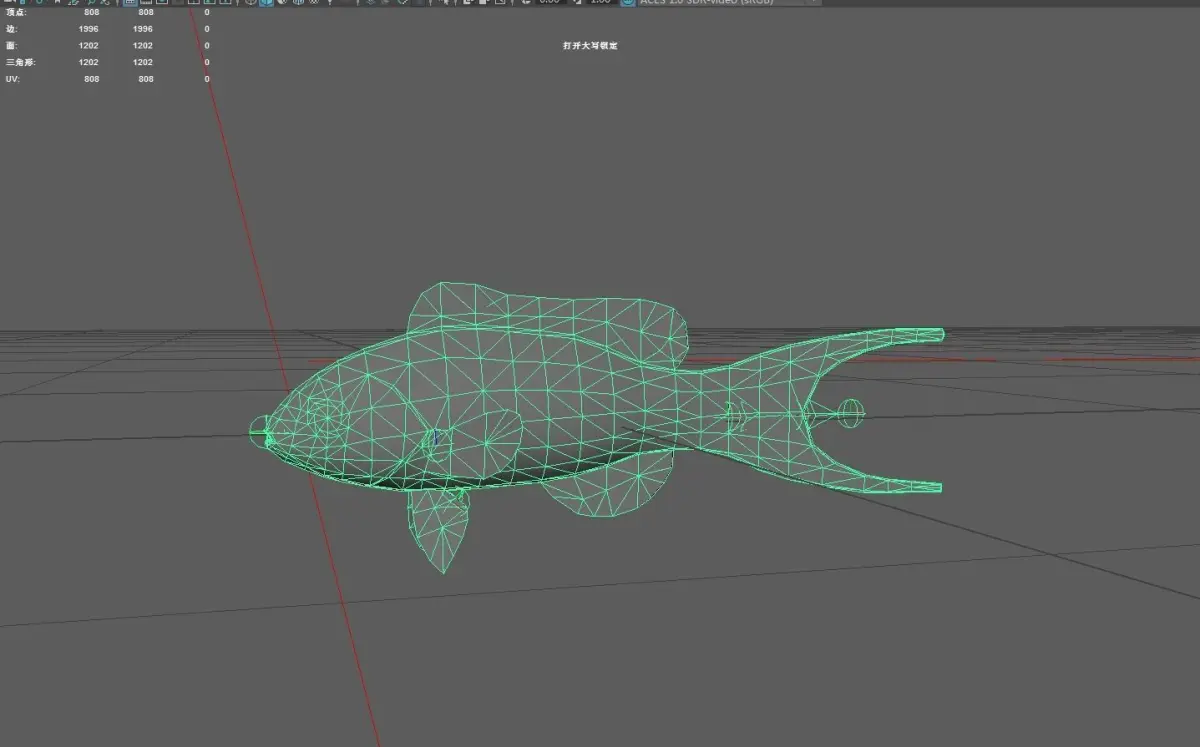Select the small sphere at the fish's mouth
This screenshot has width=1200, height=747.
pos(260,432)
